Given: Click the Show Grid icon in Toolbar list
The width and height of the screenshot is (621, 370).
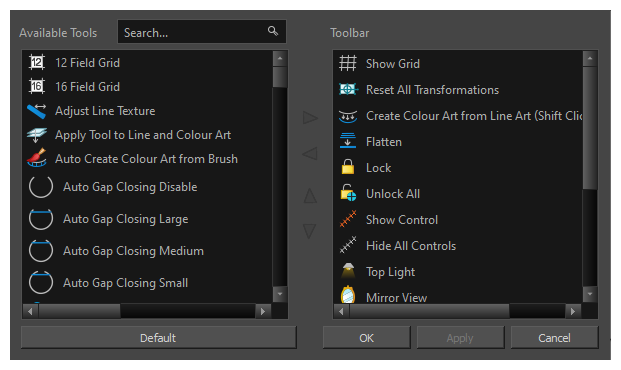Looking at the screenshot, I should click(348, 63).
